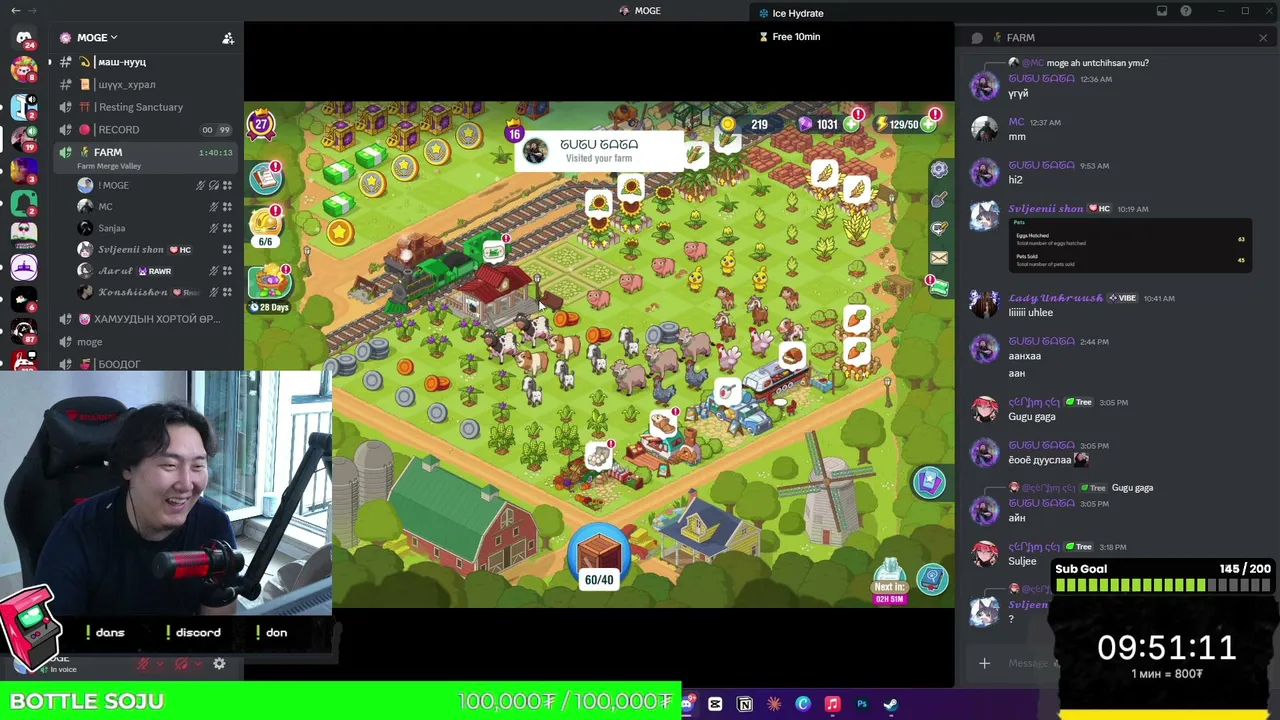
Task: Select user MC in voice list
Action: tap(105, 207)
